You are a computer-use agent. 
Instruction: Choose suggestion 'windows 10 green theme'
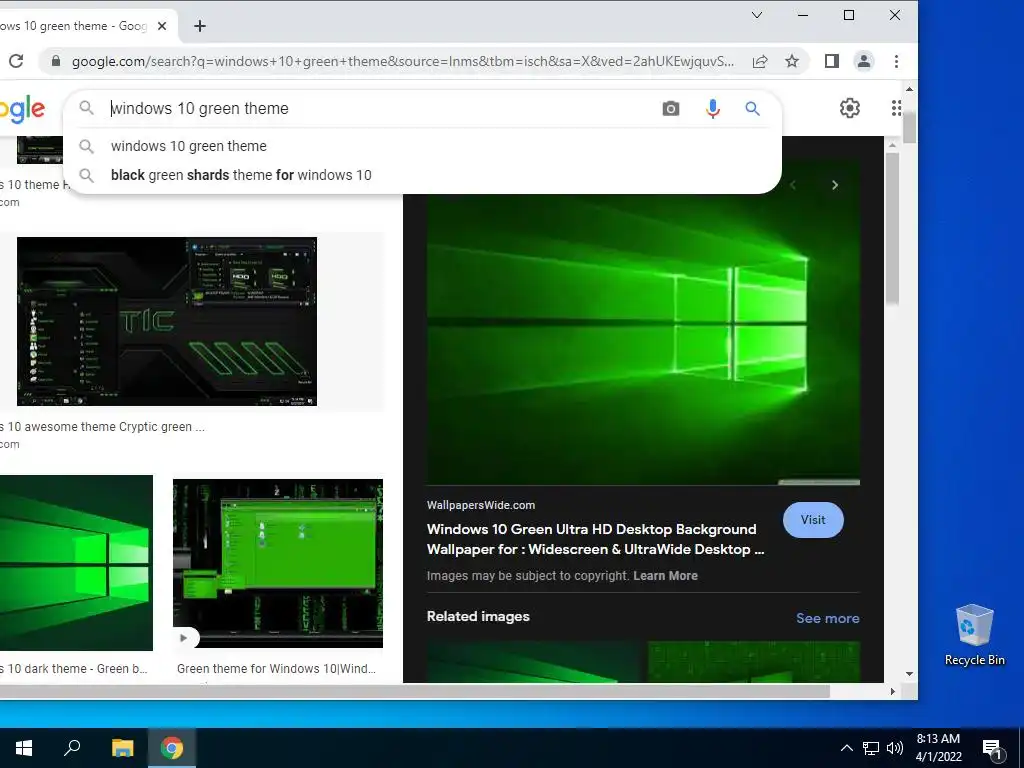point(423,146)
